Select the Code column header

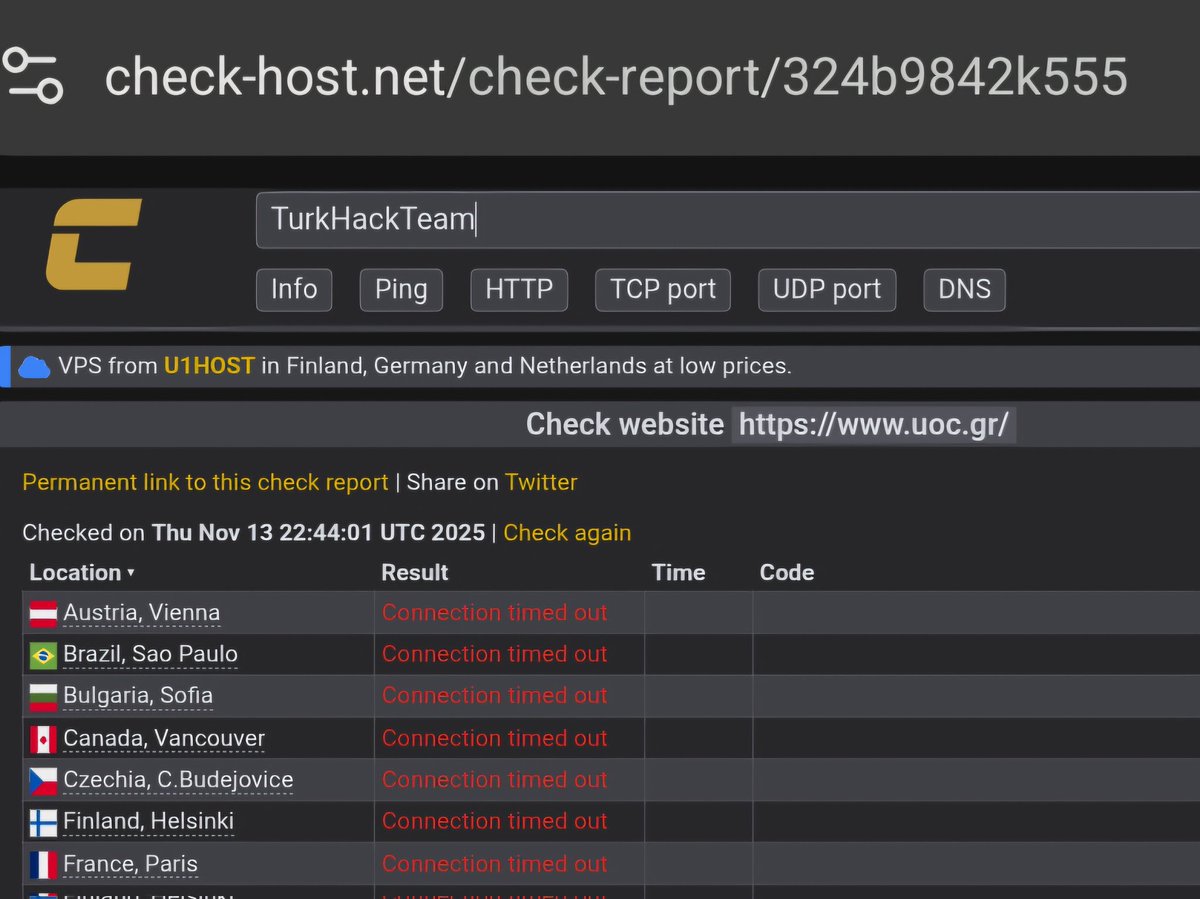click(787, 573)
